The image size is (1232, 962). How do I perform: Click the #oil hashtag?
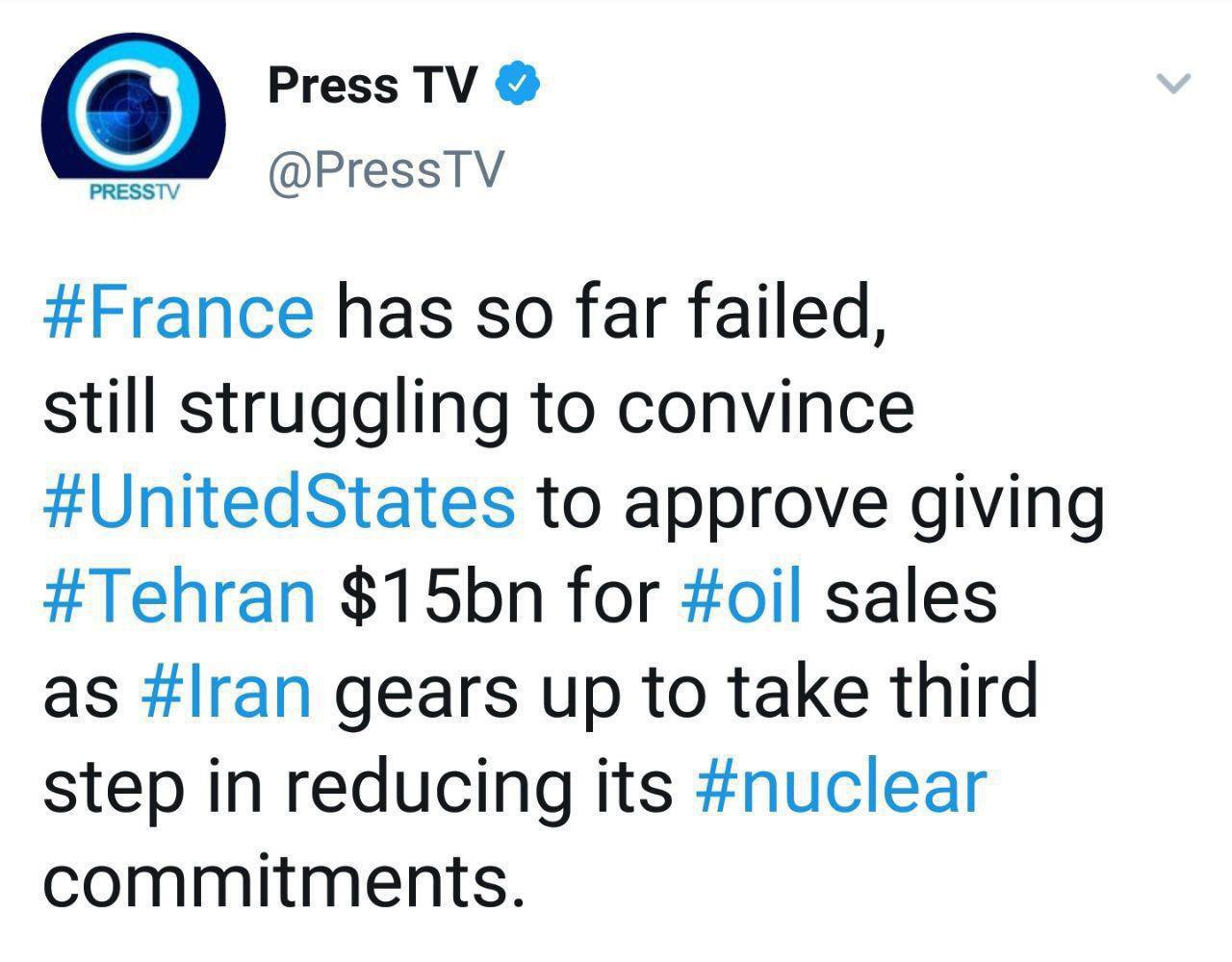(741, 596)
